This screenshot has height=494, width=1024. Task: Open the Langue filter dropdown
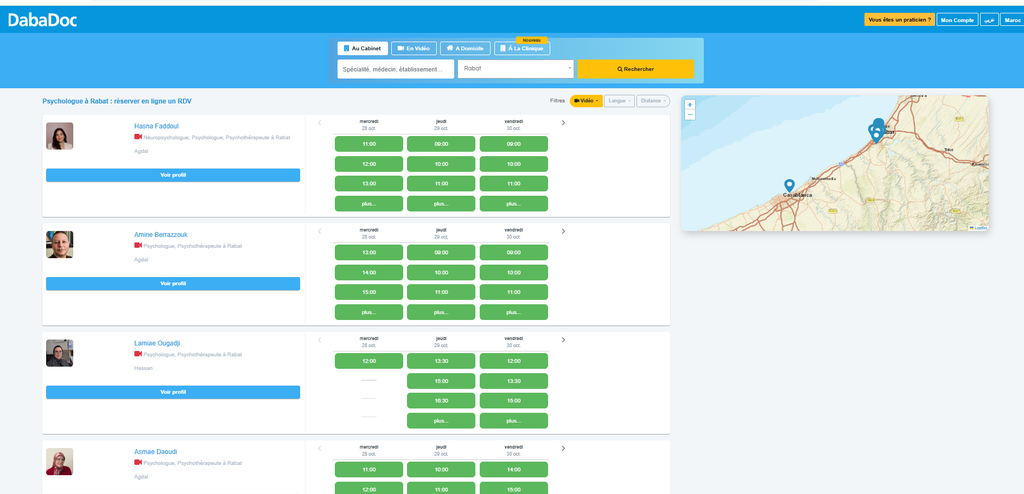point(619,101)
